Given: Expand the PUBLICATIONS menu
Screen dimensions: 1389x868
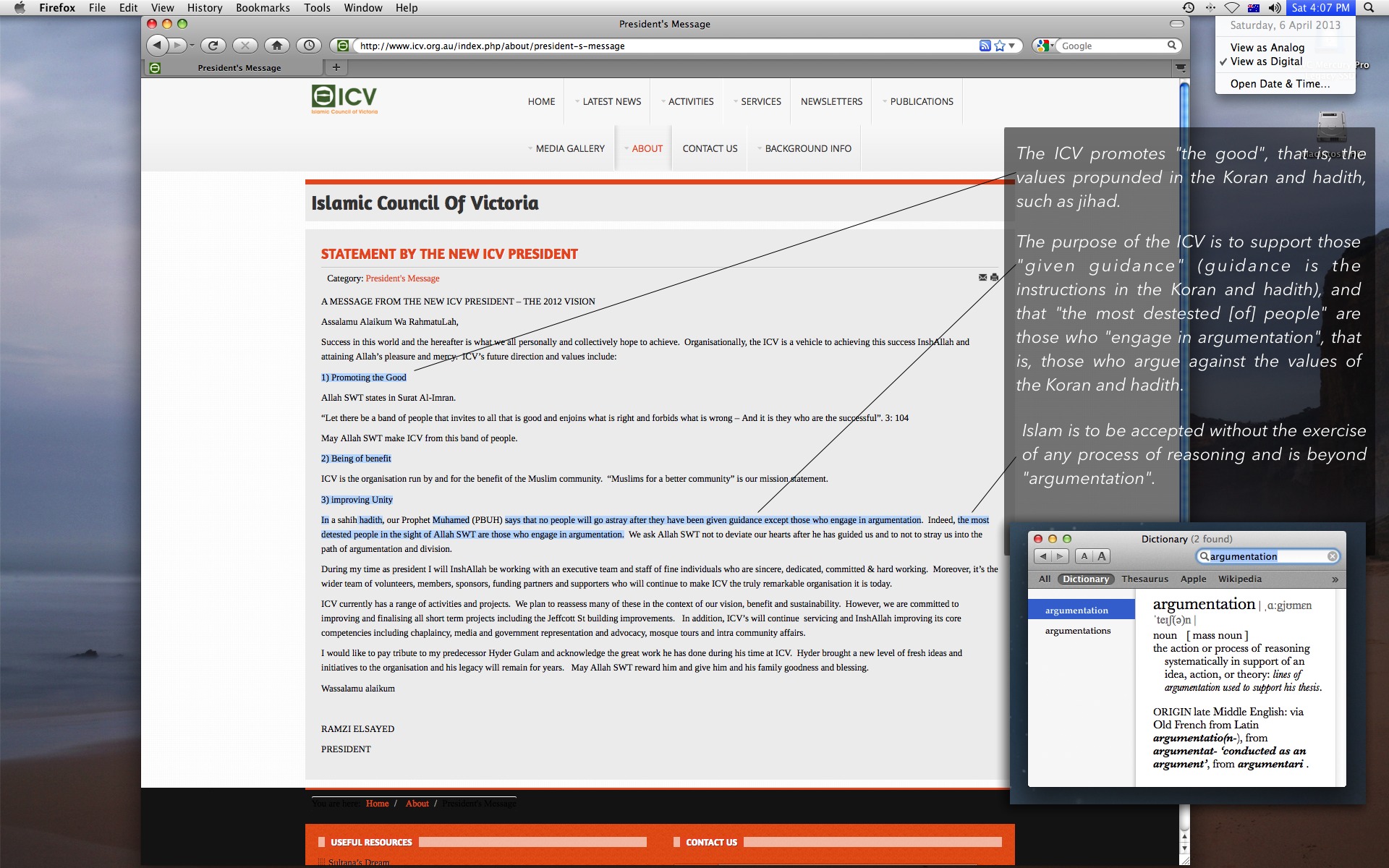Looking at the screenshot, I should coord(918,101).
